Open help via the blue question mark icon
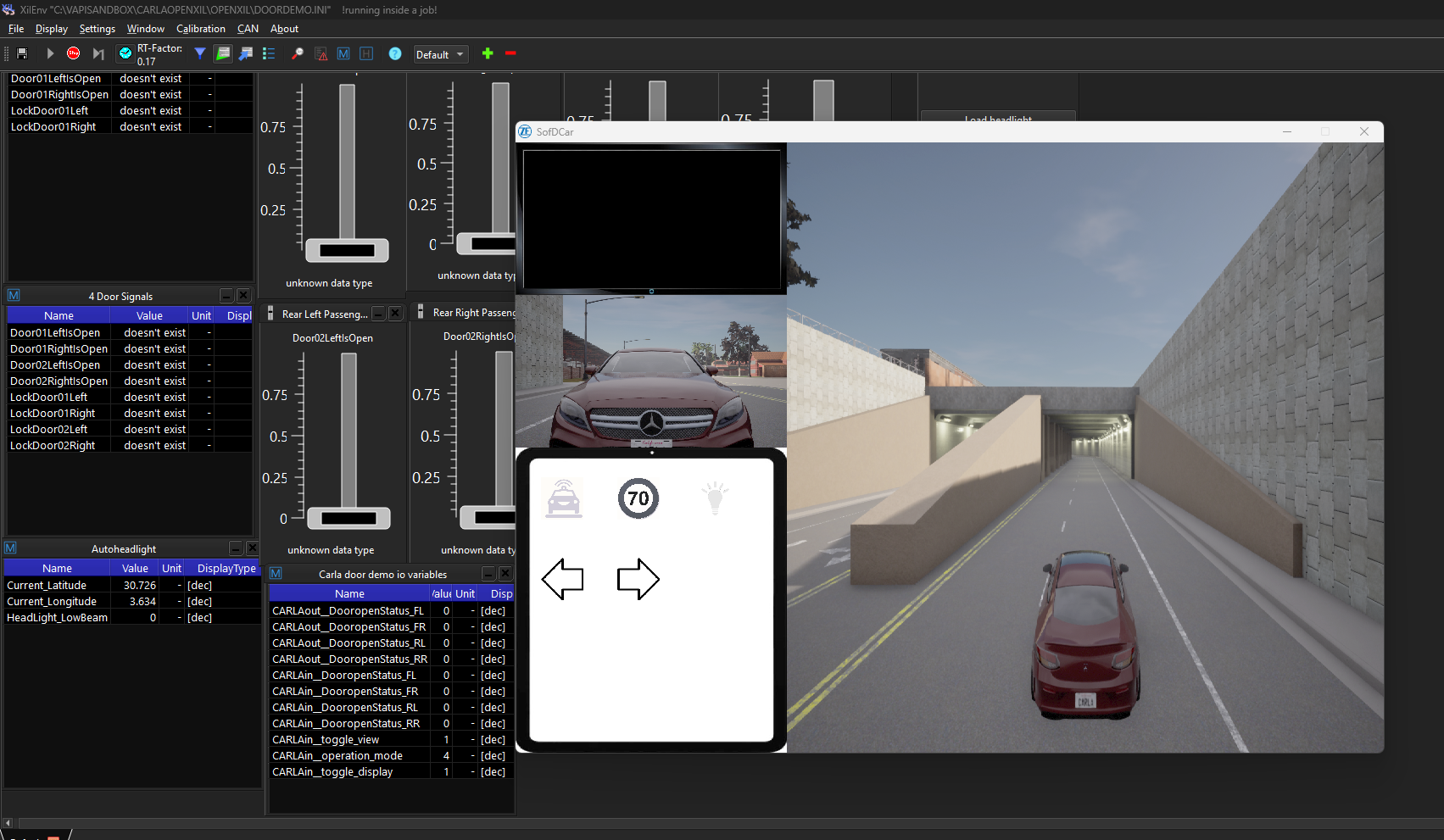1444x840 pixels. [x=395, y=53]
